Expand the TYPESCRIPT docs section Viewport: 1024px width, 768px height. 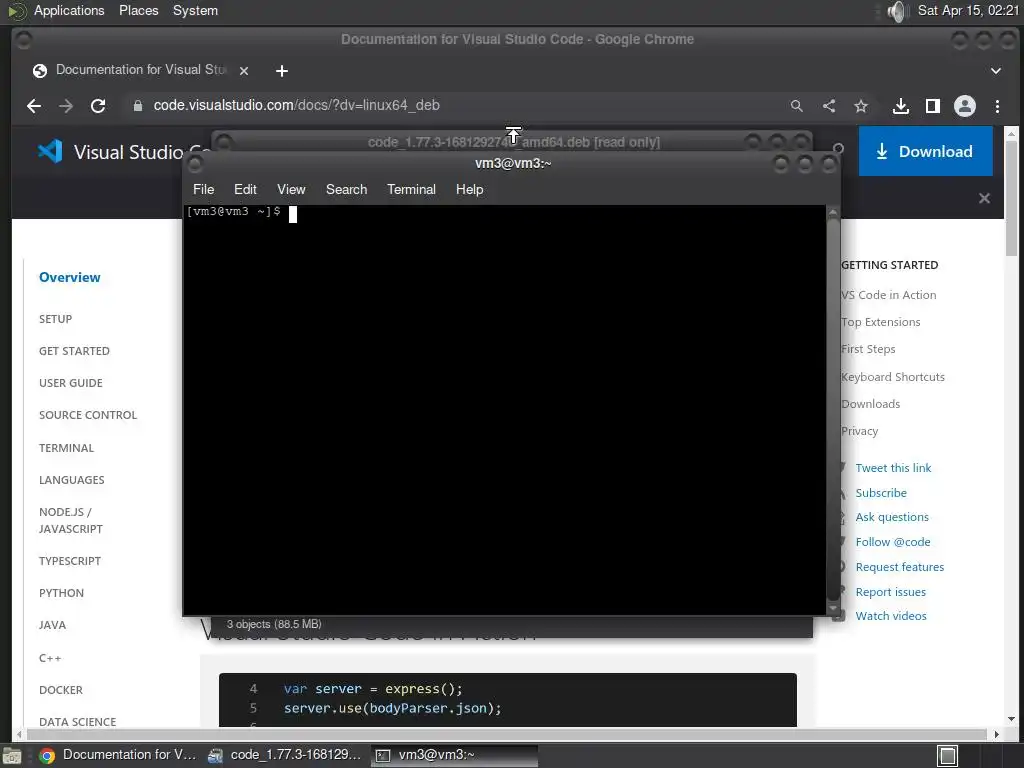(x=70, y=561)
